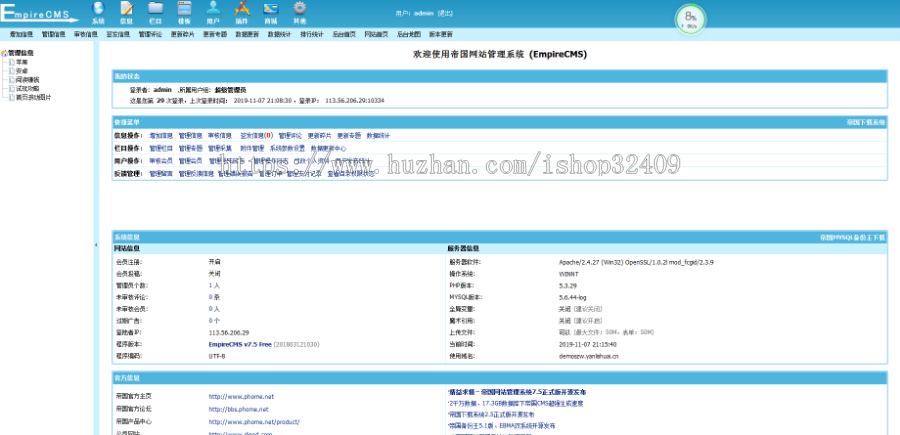Viewport: 900px width, 435px height.
Task: Click 附件管理 quick menu link
Action: click(x=251, y=148)
